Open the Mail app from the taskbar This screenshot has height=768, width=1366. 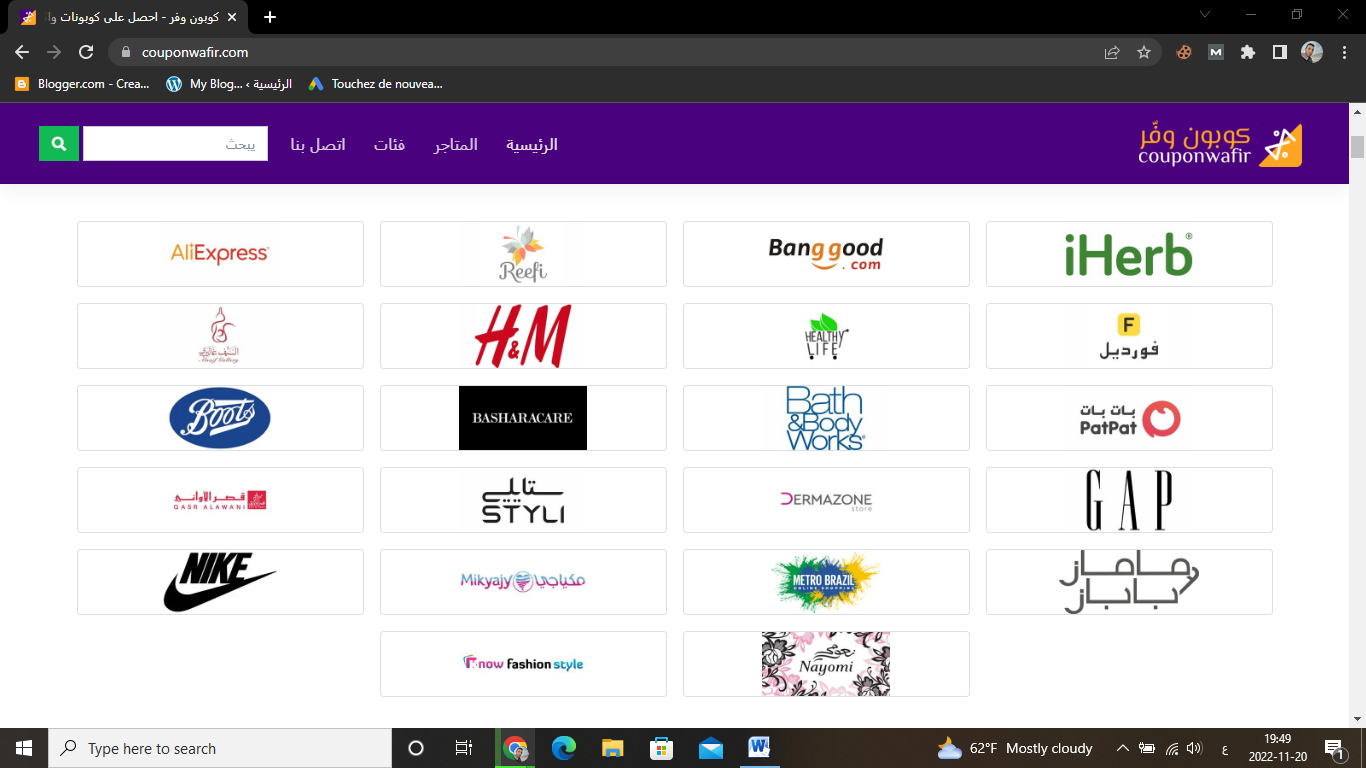711,748
